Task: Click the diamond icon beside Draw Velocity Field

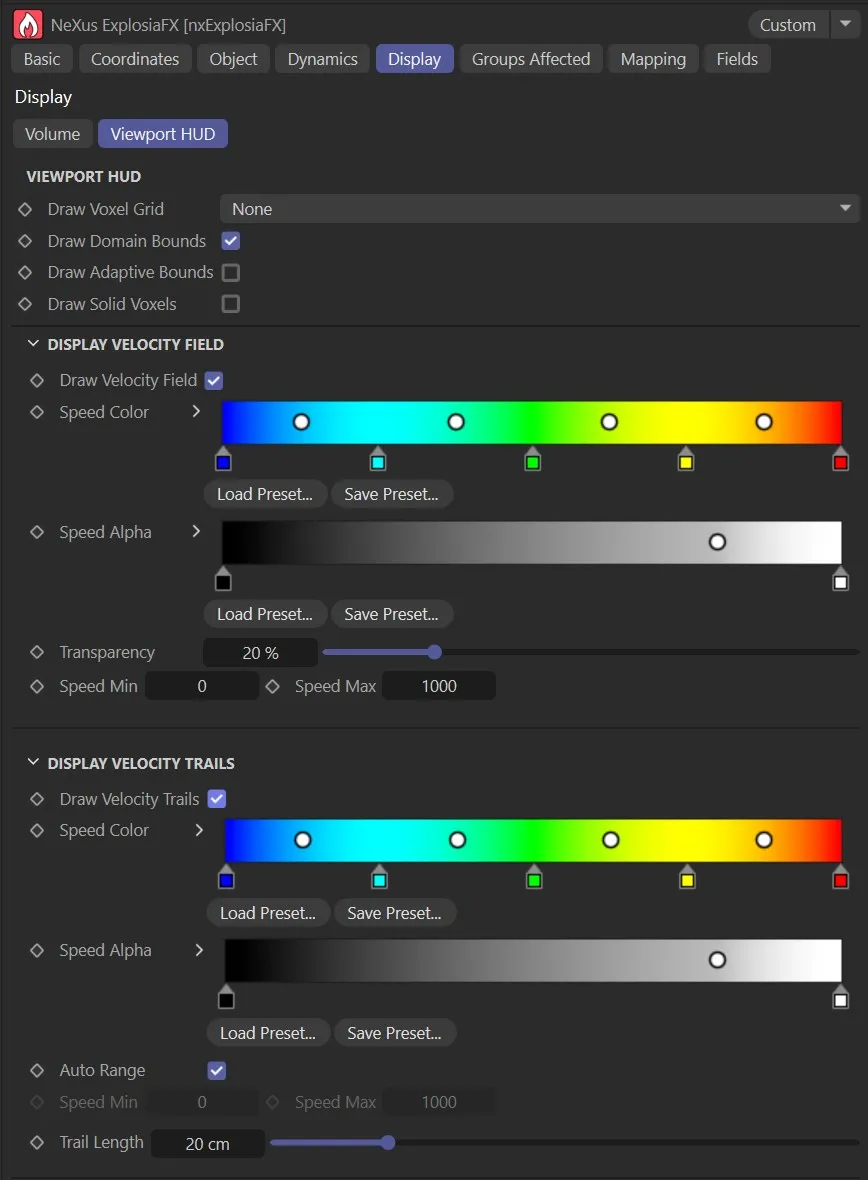Action: click(36, 380)
